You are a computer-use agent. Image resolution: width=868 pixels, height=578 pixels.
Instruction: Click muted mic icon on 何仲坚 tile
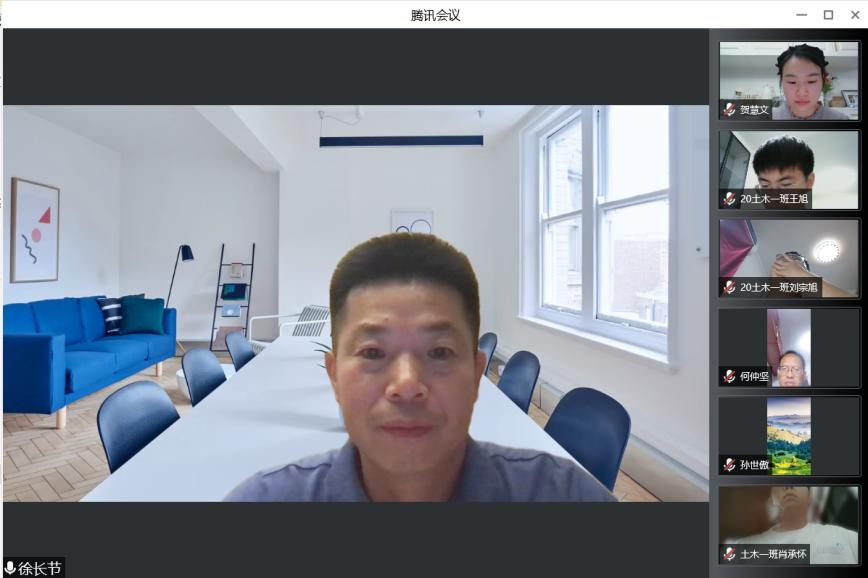730,376
